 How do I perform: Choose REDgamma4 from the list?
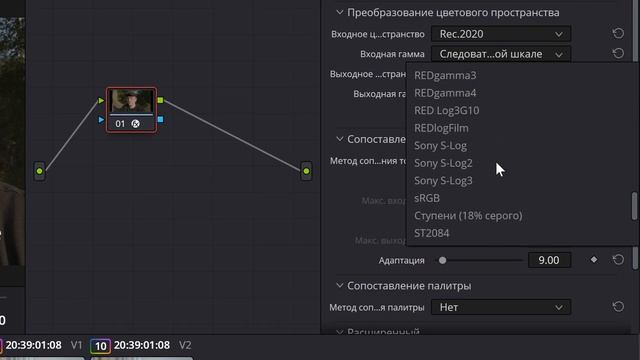pyautogui.click(x=445, y=93)
